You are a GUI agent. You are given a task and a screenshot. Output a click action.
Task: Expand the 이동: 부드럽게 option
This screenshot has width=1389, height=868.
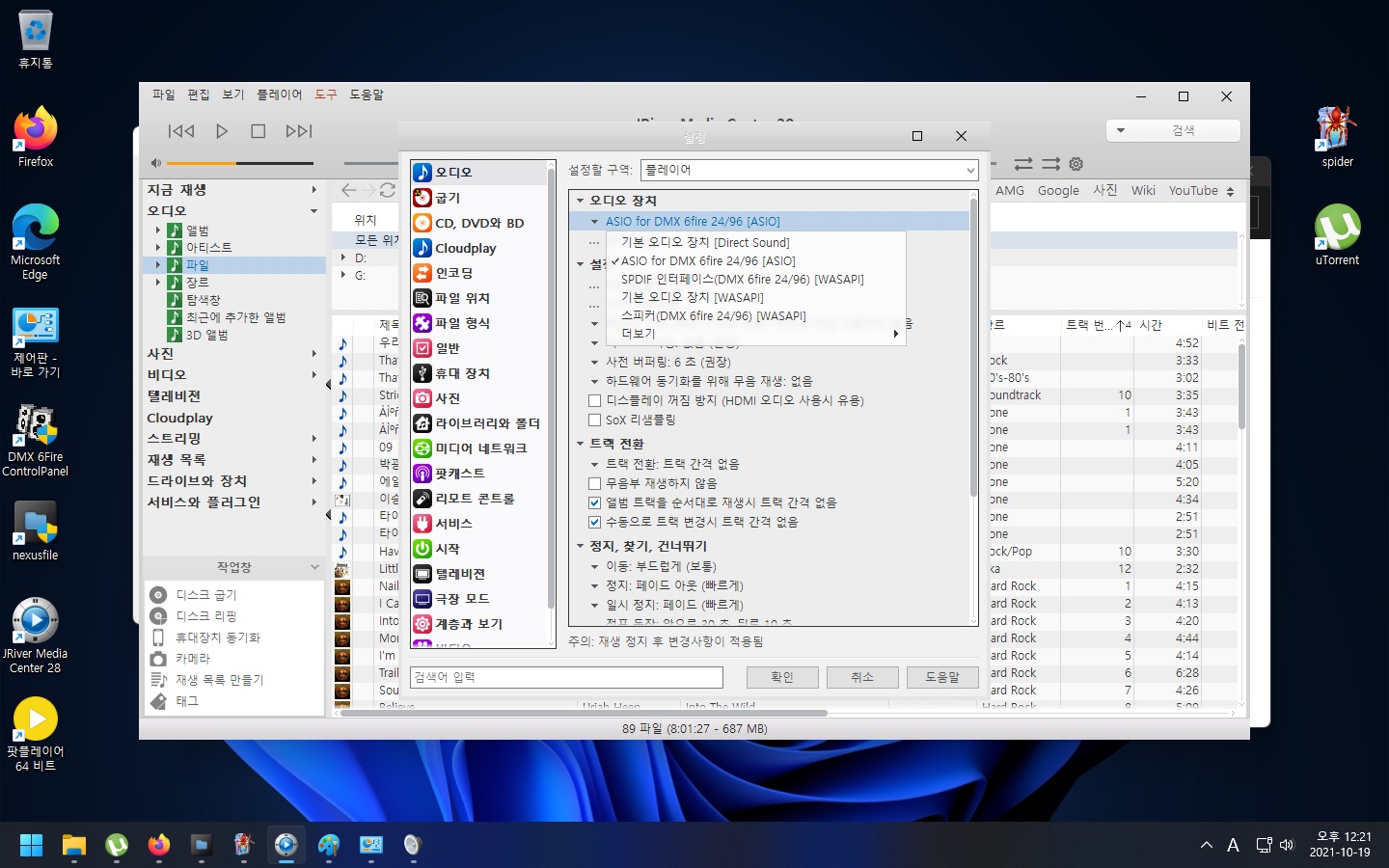coord(595,567)
